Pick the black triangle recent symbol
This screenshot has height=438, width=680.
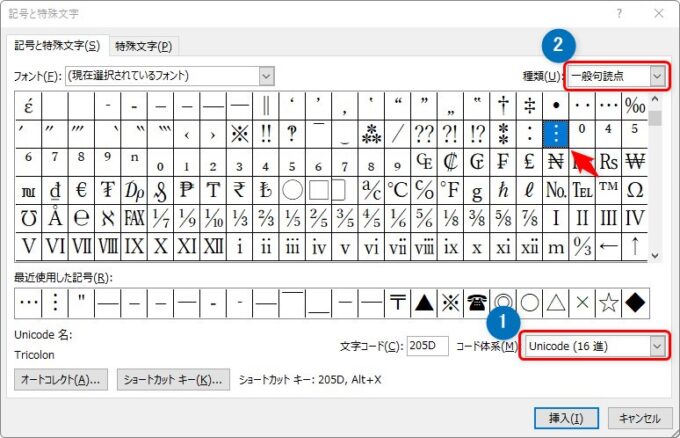(x=424, y=303)
